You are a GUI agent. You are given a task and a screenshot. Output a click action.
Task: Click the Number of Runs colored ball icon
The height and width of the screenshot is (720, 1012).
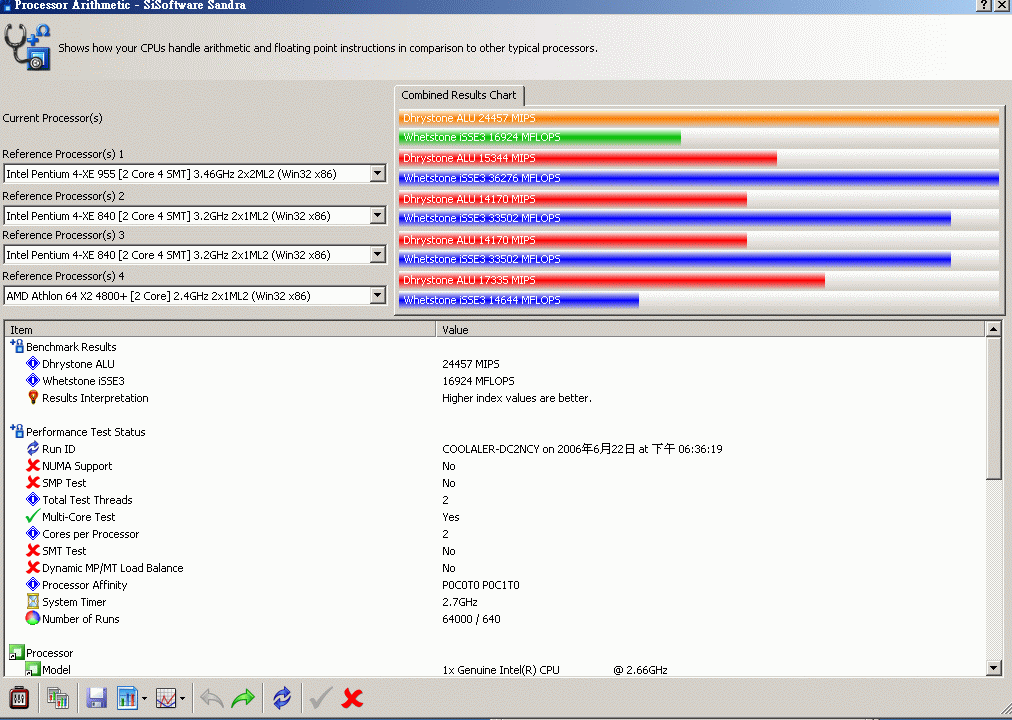[33, 618]
